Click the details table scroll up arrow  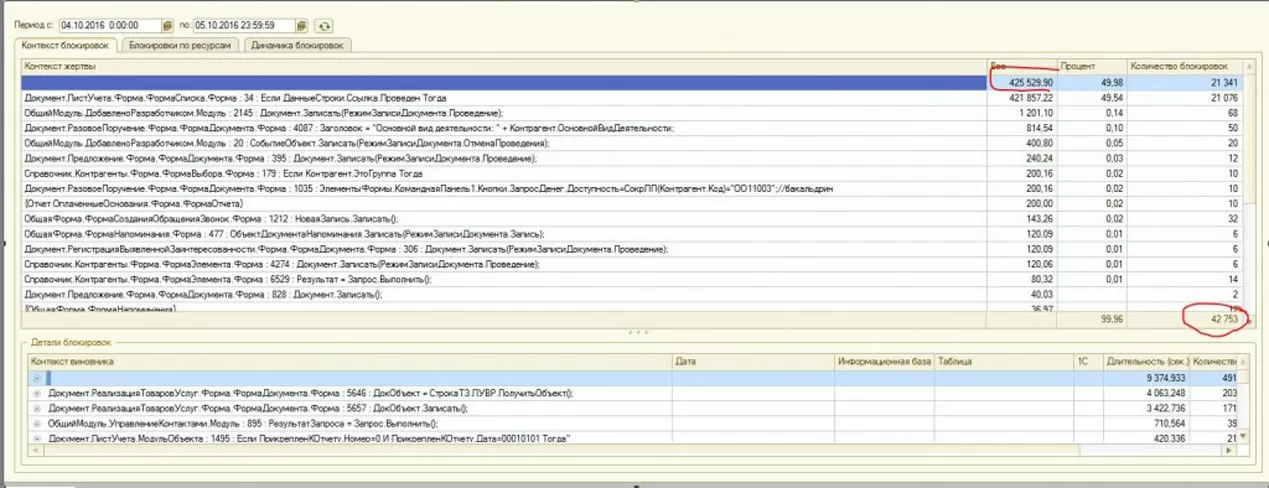1244,361
